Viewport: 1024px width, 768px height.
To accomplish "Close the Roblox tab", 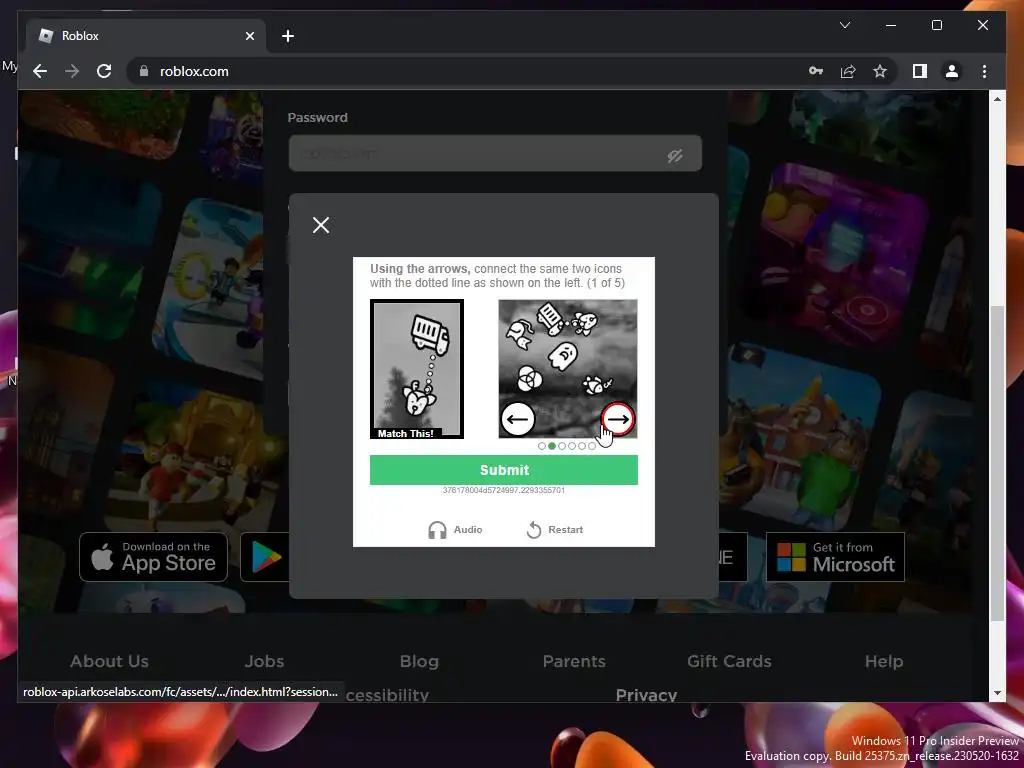I will 249,36.
